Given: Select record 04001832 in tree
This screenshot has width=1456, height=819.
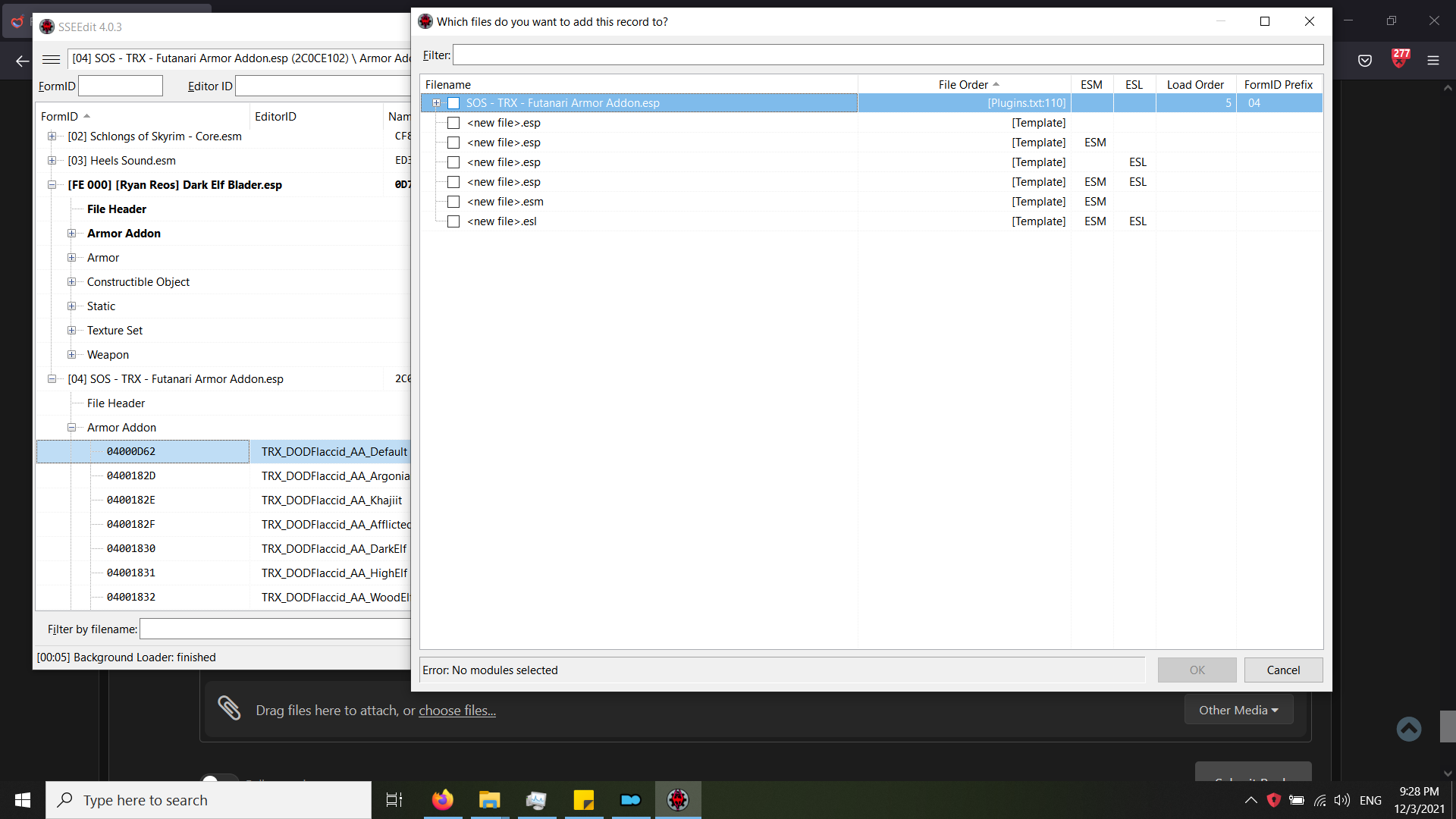Looking at the screenshot, I should [x=131, y=598].
